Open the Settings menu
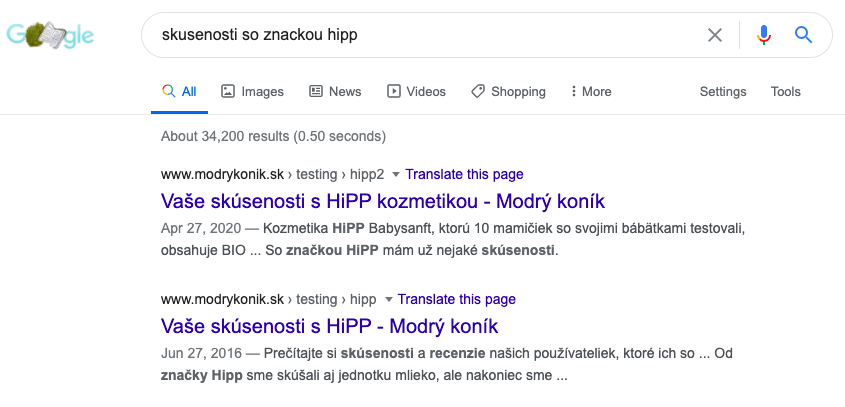The image size is (845, 407). click(x=723, y=92)
